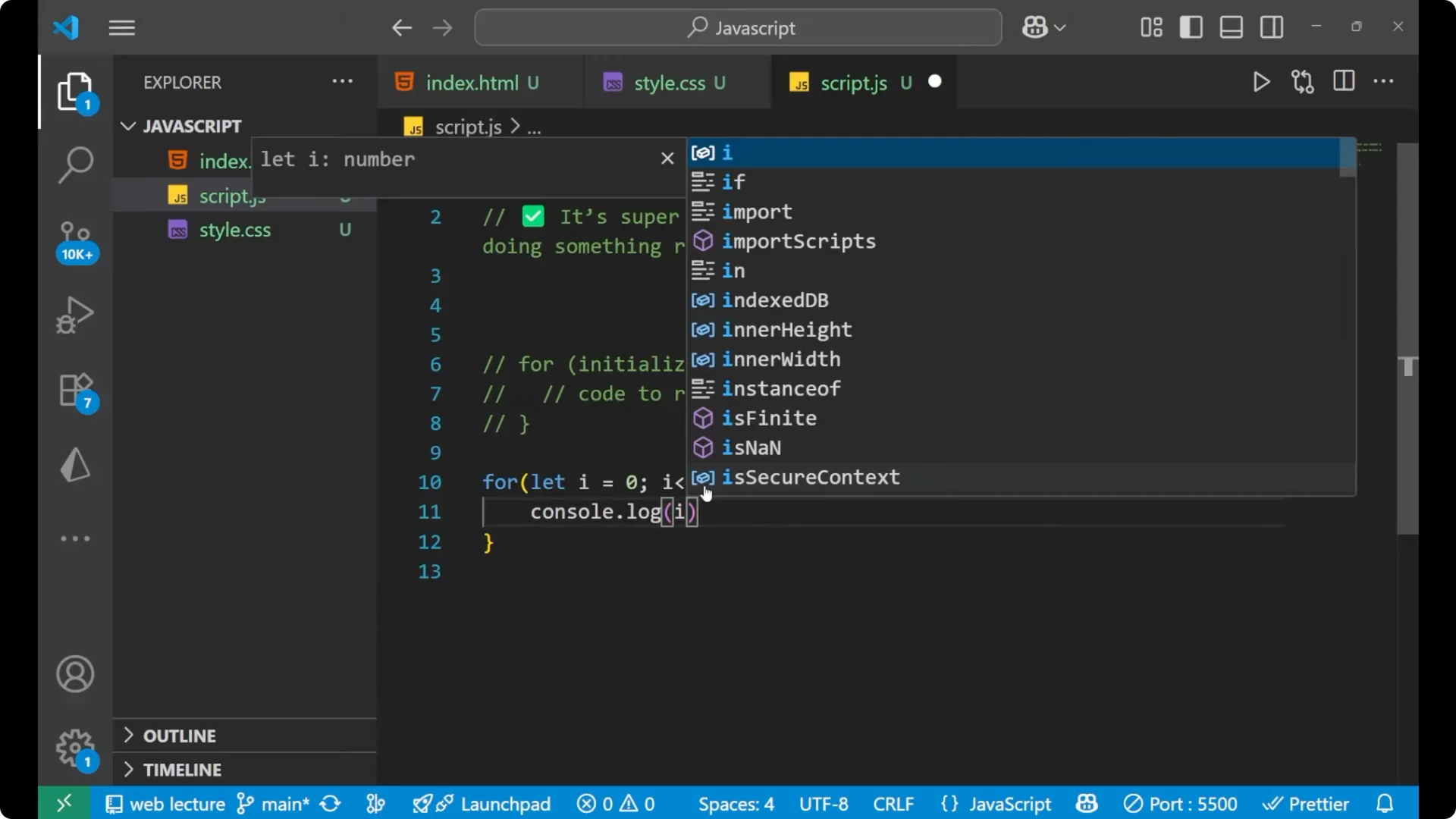
Task: Toggle the bottom panel visibility
Action: pos(1230,27)
